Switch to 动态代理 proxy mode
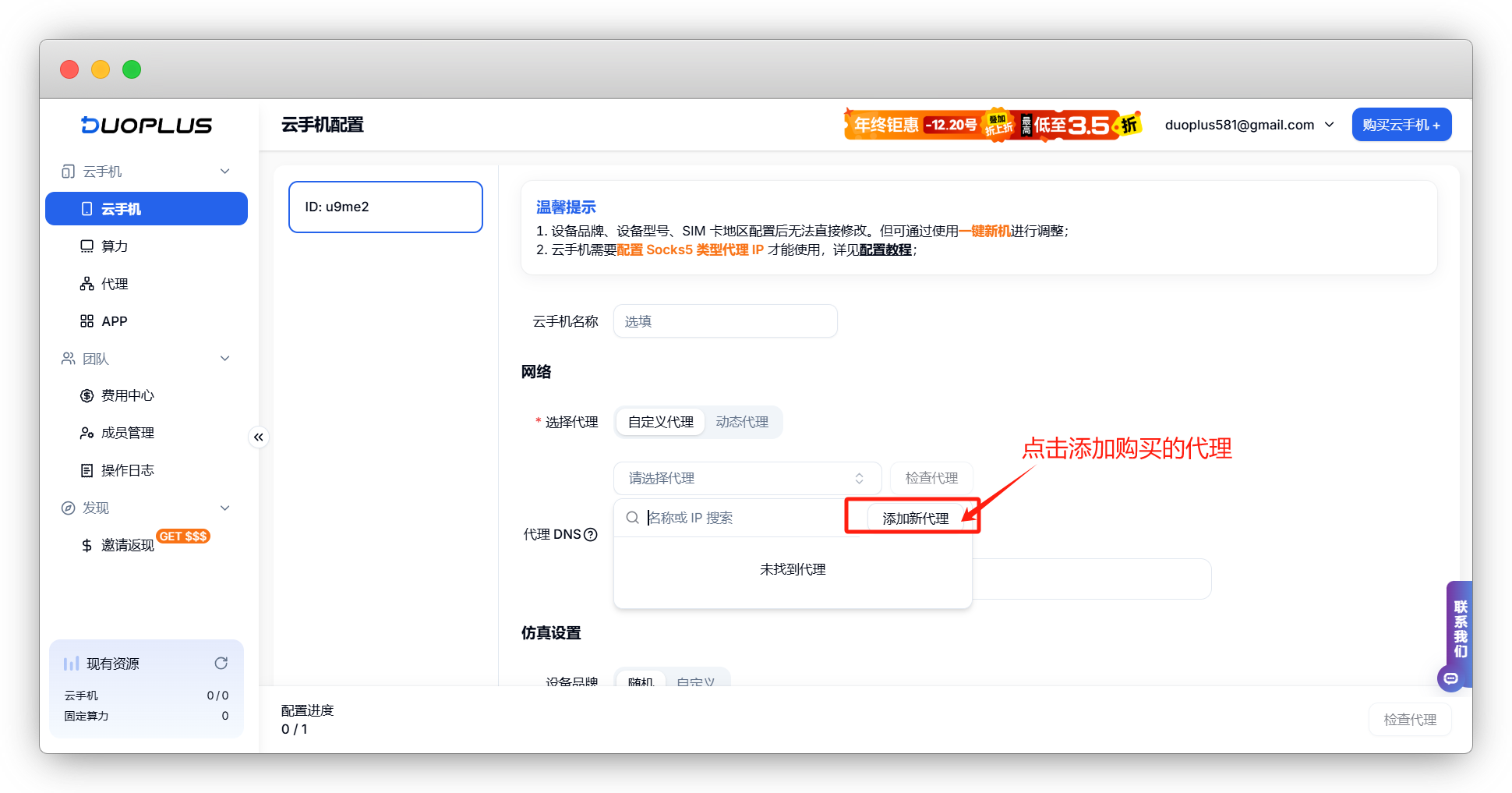Image resolution: width=1512 pixels, height=793 pixels. click(743, 422)
